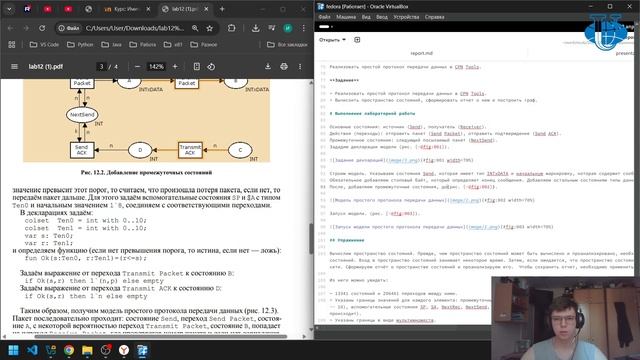Zoom out the PDF with minus button
Image resolution: width=640 pixels, height=360 pixels.
pyautogui.click(x=138, y=67)
